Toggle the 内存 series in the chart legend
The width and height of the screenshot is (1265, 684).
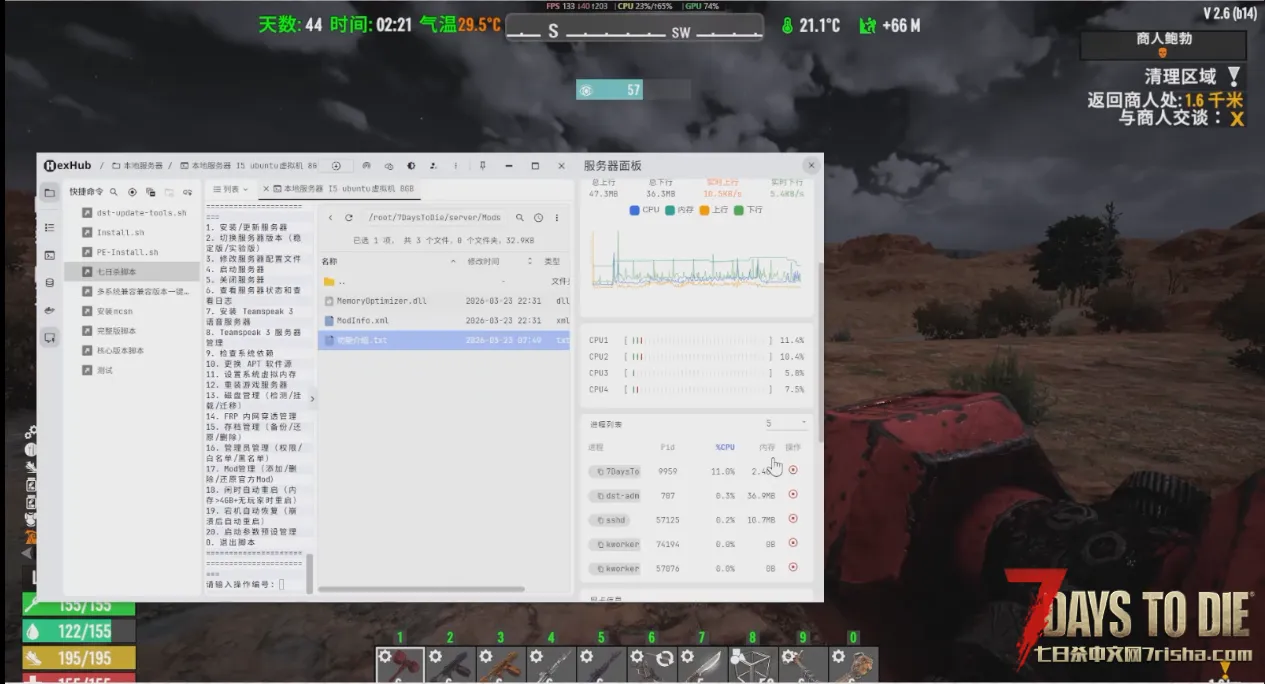pos(679,210)
